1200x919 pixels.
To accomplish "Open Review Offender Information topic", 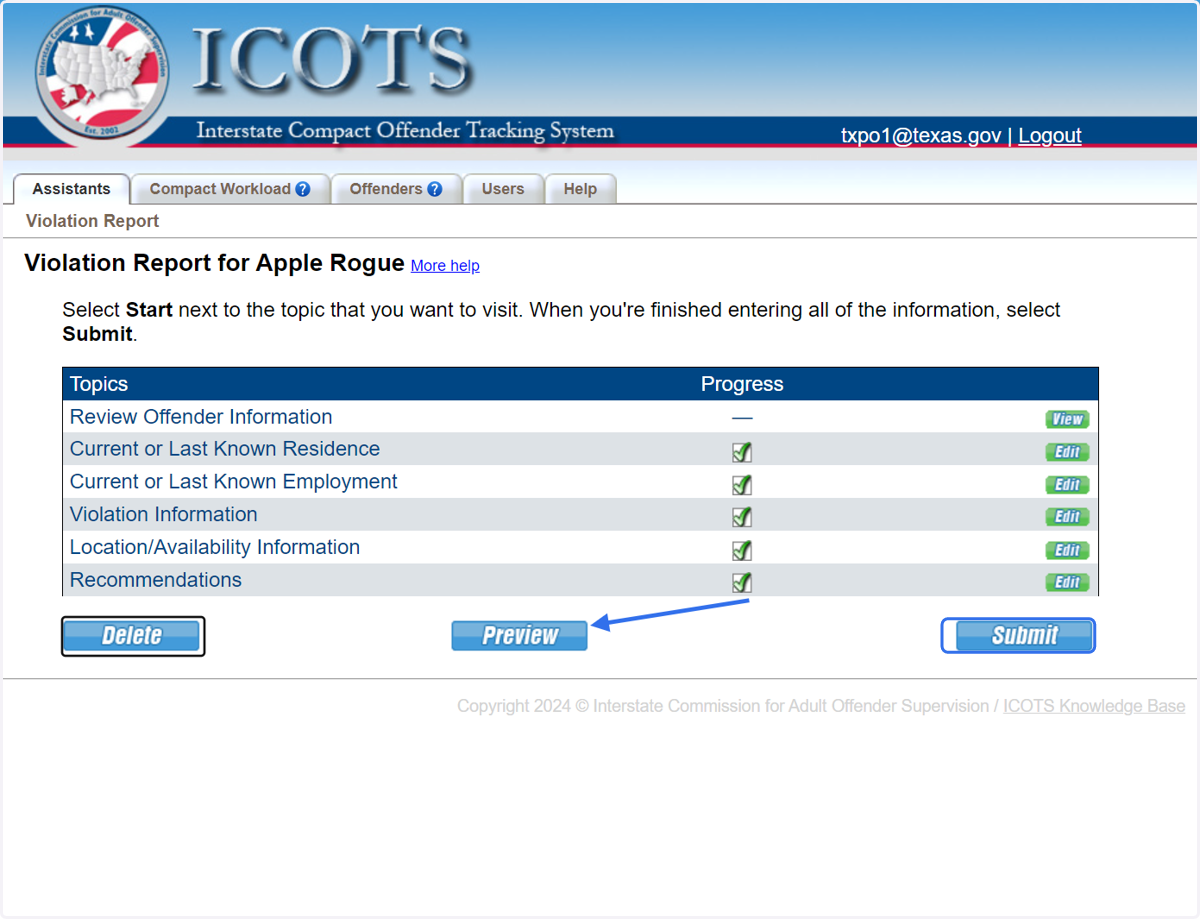I will point(201,417).
